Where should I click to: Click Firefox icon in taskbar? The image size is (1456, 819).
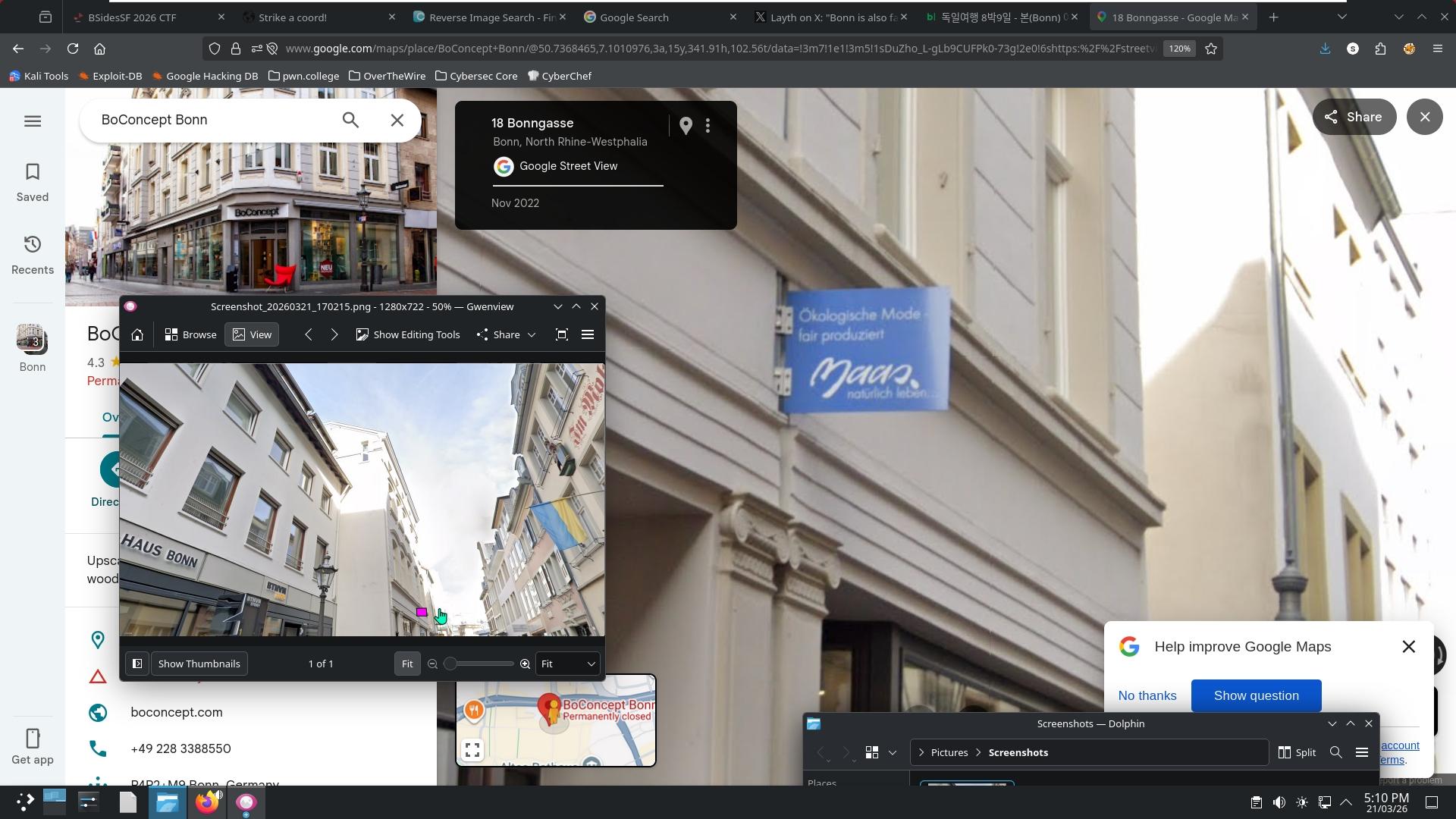(206, 802)
